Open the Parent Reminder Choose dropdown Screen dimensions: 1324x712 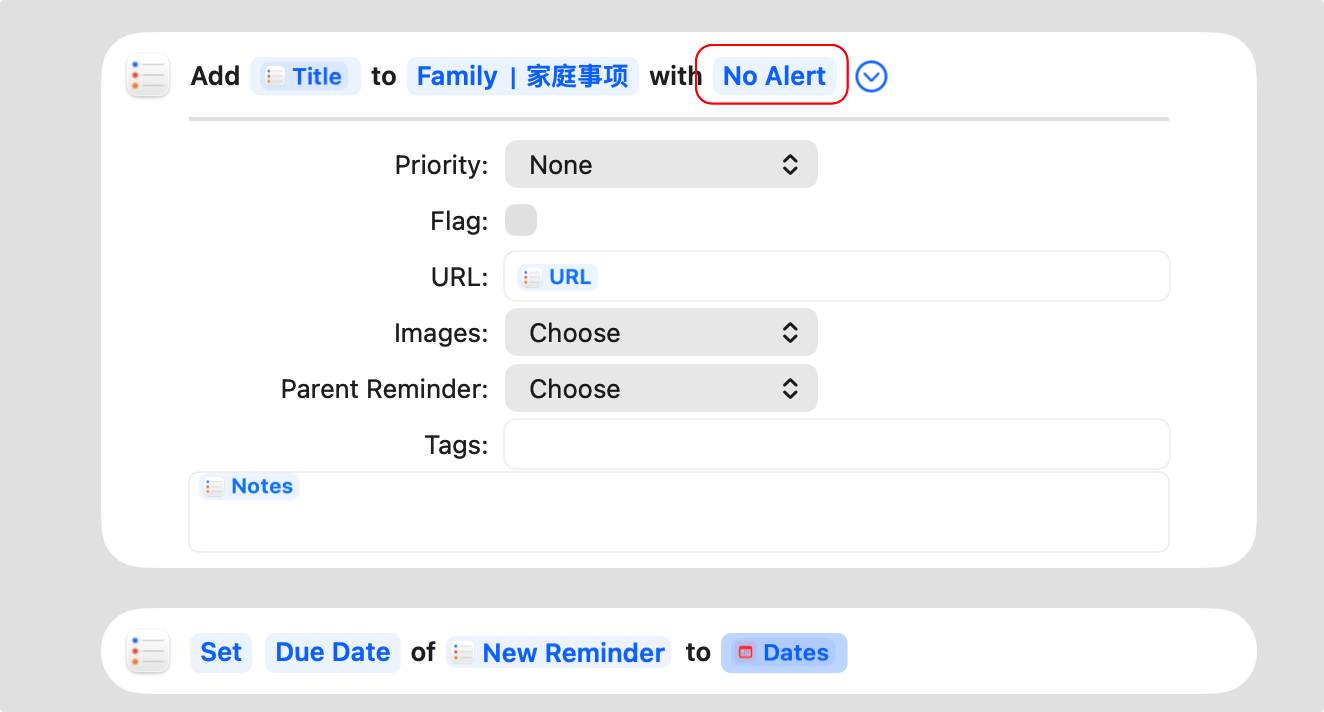point(661,389)
